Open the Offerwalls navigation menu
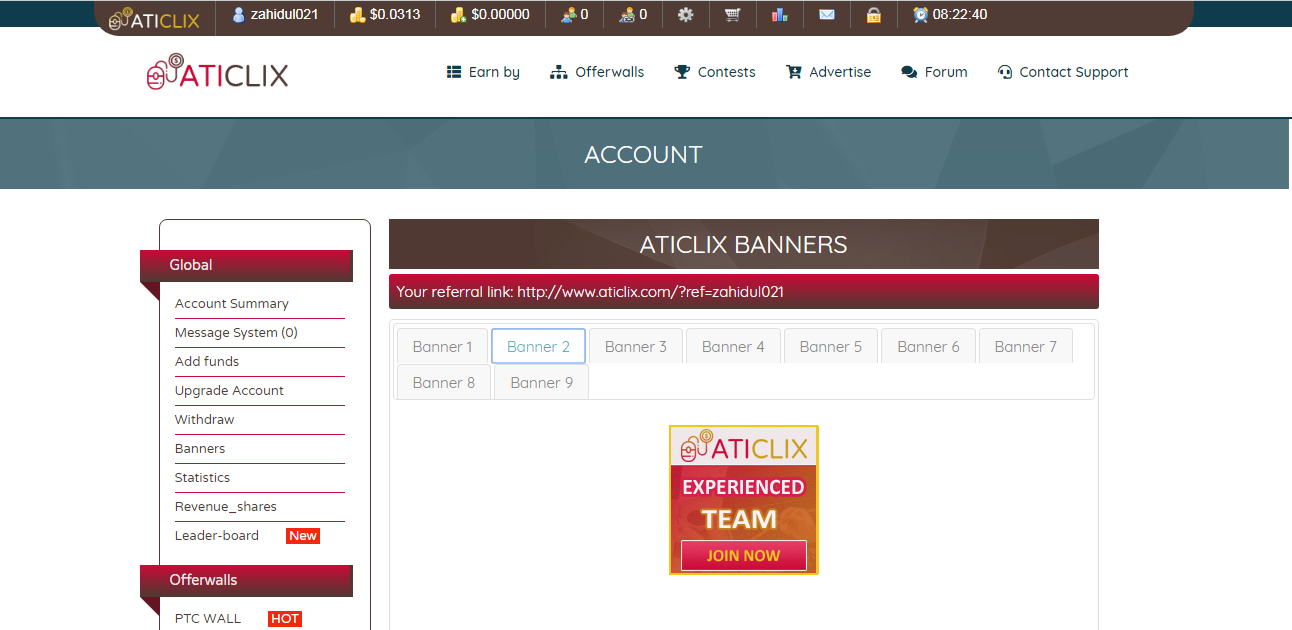Image resolution: width=1292 pixels, height=630 pixels. click(598, 72)
